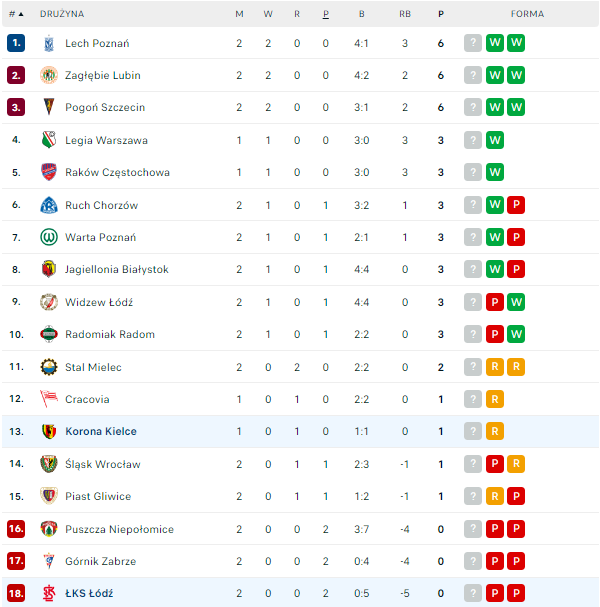Viewport: 600px width, 607px height.
Task: Open the Zagłębie Lubin team link
Action: pyautogui.click(x=102, y=75)
